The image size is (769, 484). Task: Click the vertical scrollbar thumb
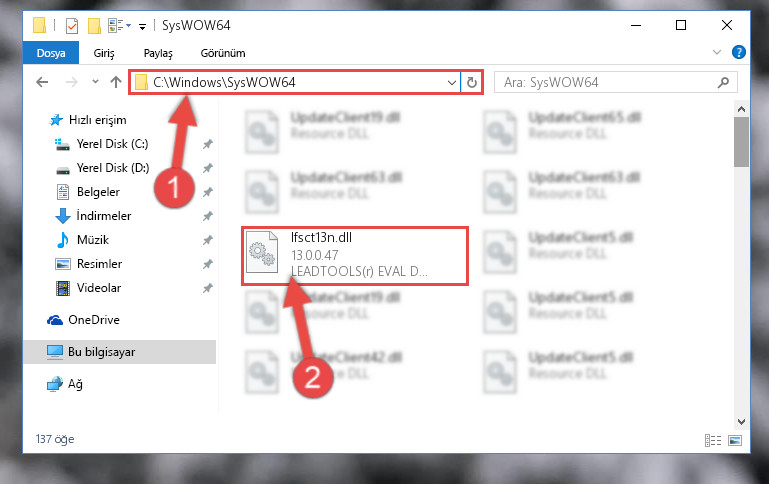pyautogui.click(x=741, y=142)
